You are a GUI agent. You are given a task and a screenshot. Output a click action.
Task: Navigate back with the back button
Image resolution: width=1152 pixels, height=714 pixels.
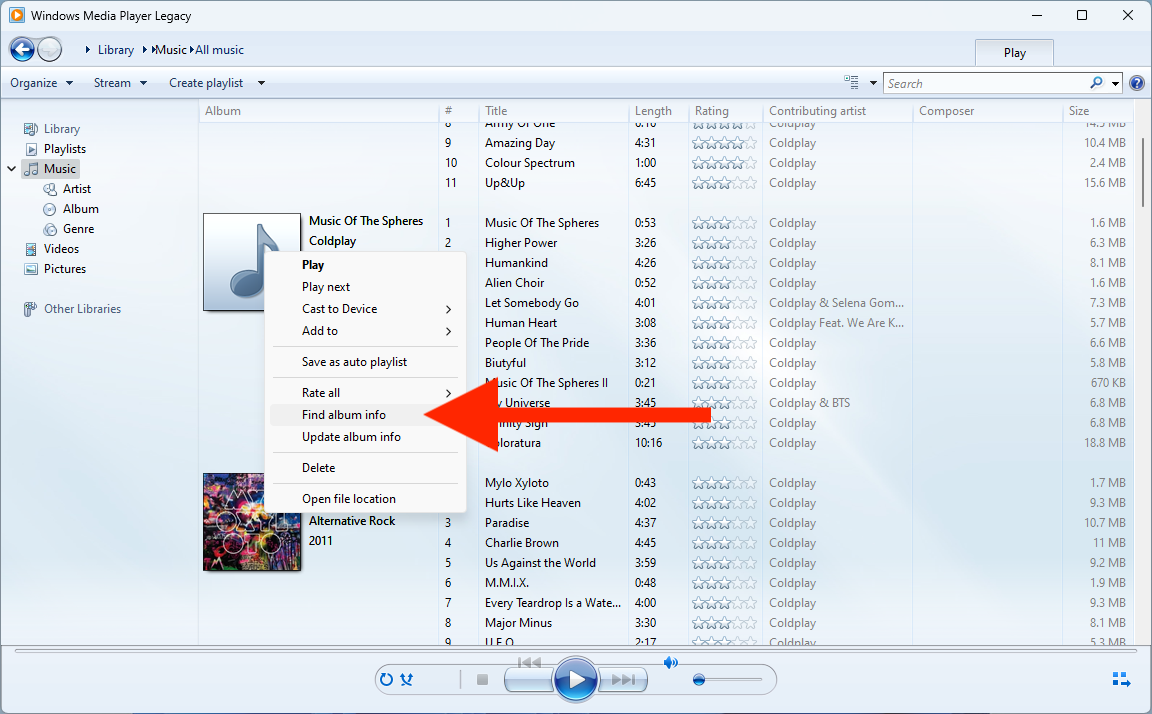[22, 49]
